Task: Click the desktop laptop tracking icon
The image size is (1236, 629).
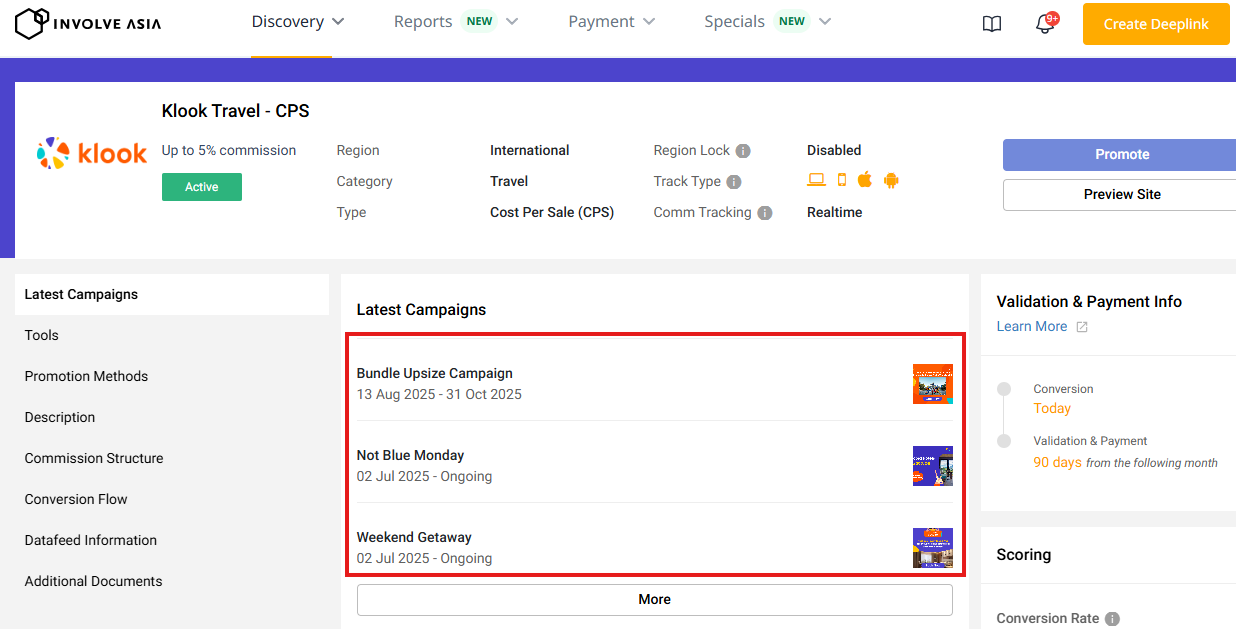Action: click(817, 180)
